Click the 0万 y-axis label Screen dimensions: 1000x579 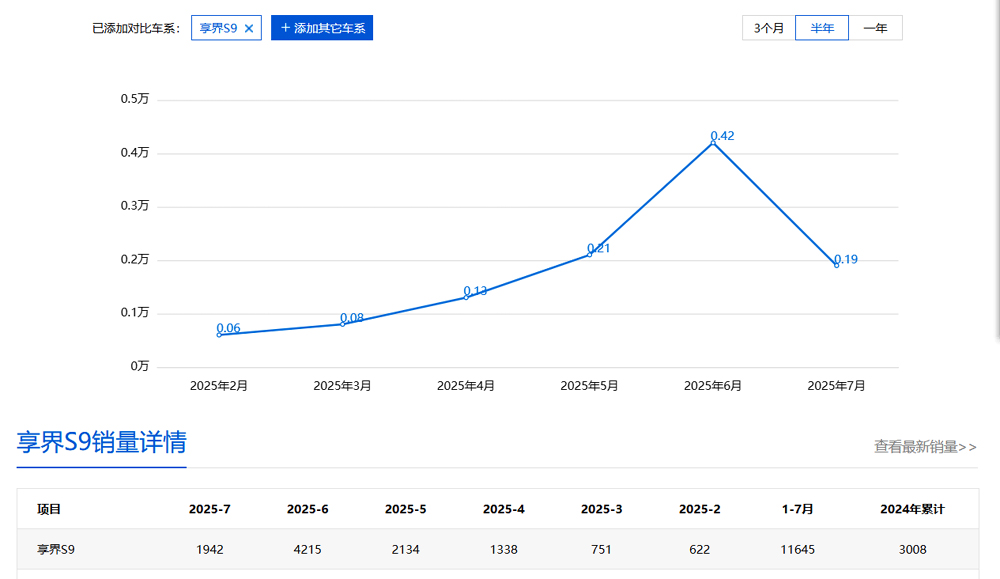click(140, 366)
